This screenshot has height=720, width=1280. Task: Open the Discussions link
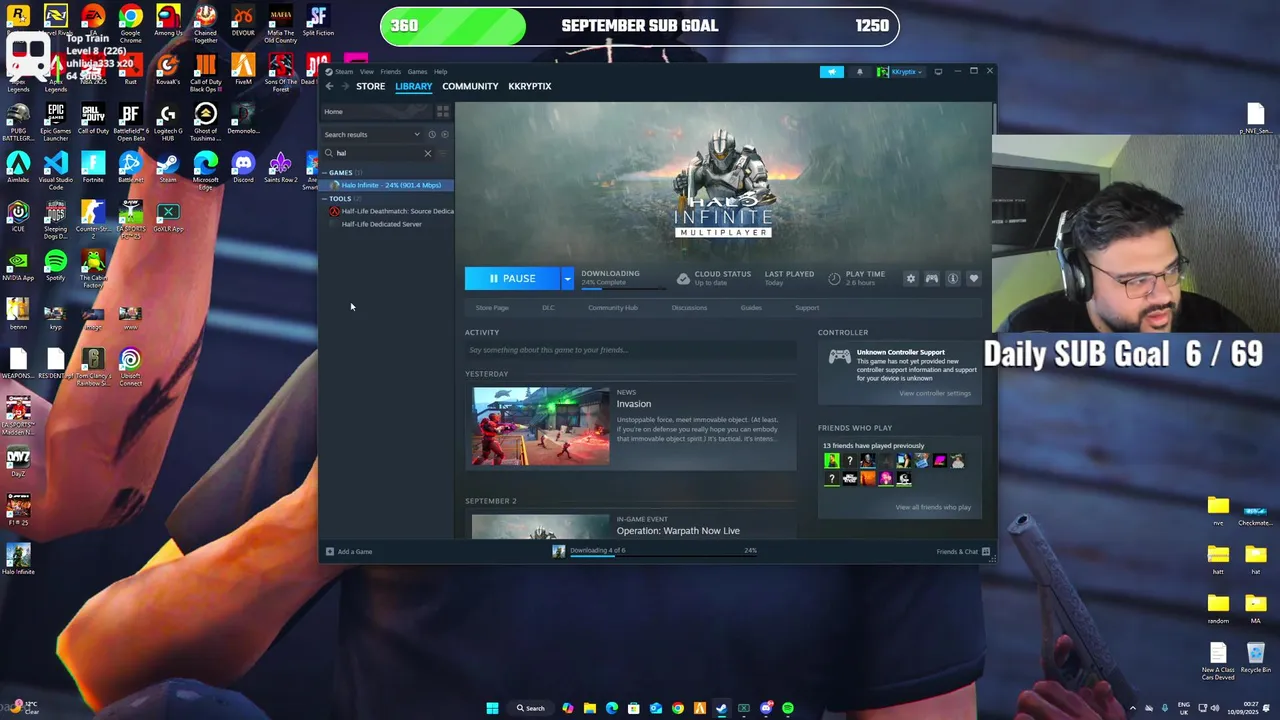tap(689, 308)
